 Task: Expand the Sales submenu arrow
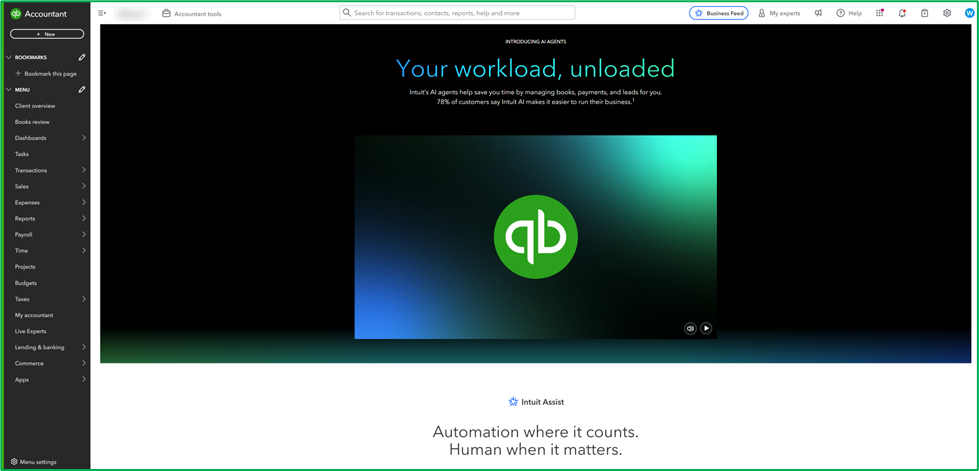[84, 186]
